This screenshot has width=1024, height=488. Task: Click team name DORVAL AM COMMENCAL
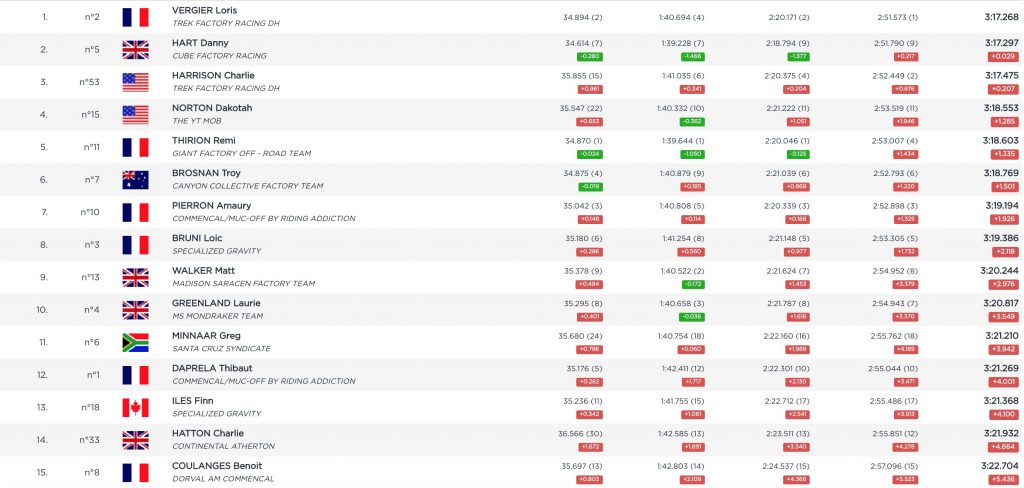223,479
